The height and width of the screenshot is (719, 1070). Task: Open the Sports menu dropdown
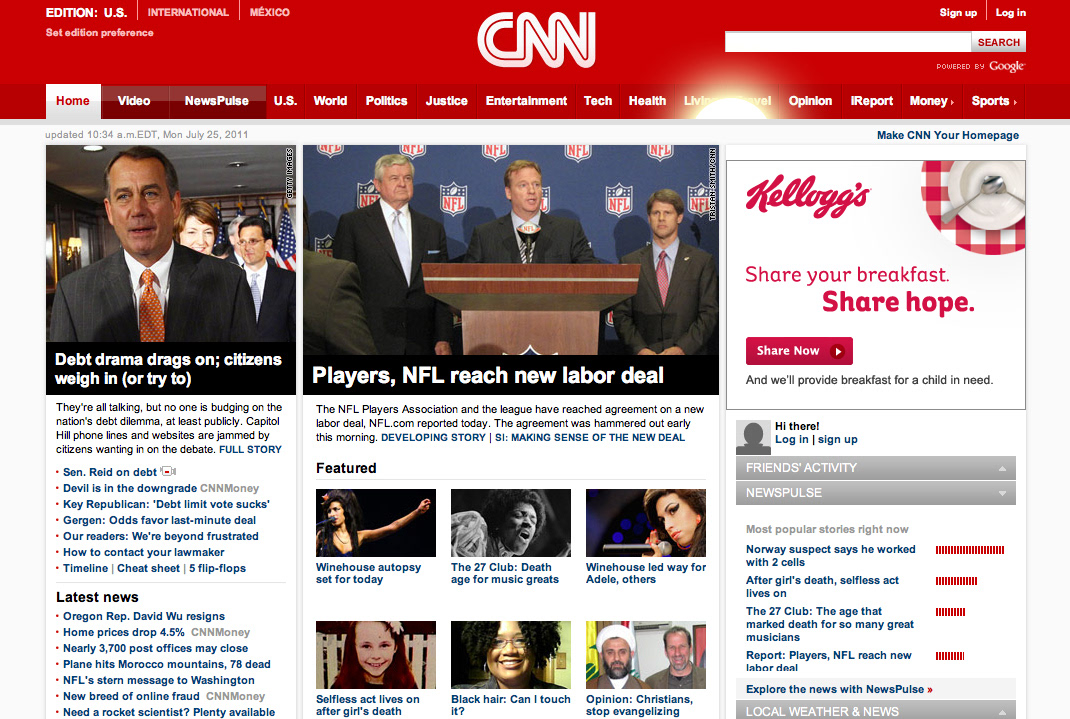[994, 101]
